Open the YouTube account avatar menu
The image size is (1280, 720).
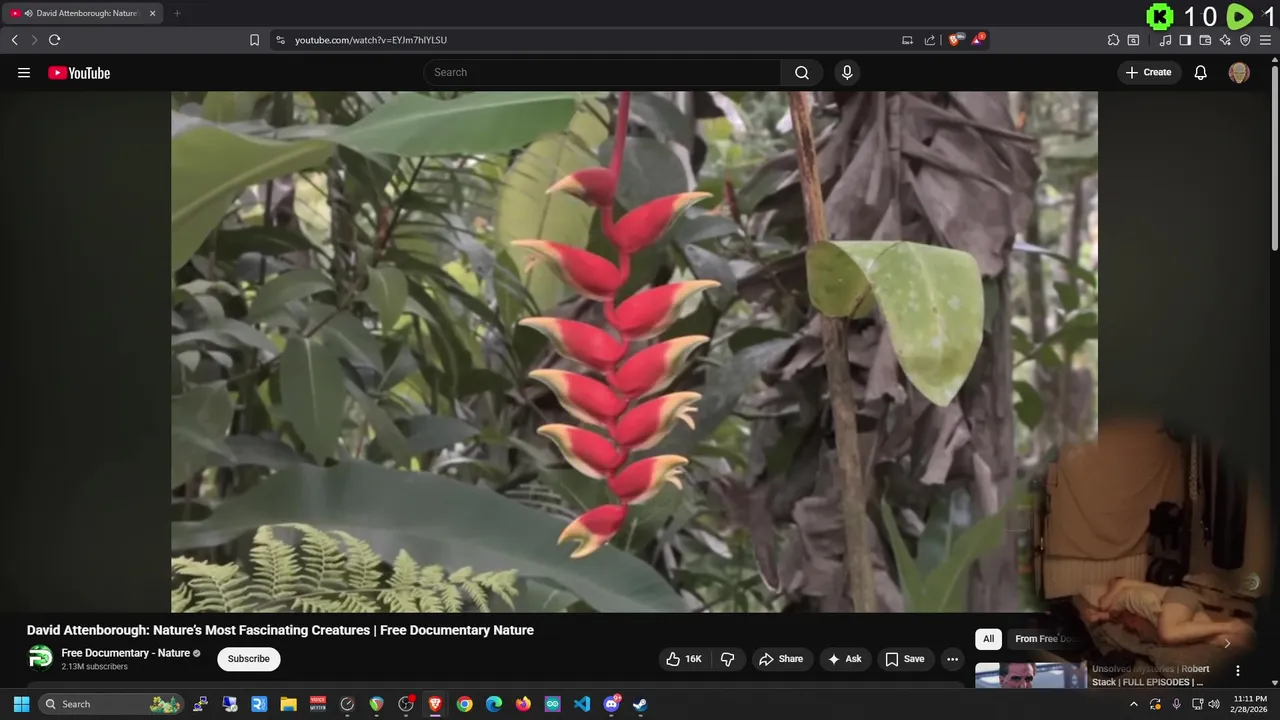[x=1239, y=72]
